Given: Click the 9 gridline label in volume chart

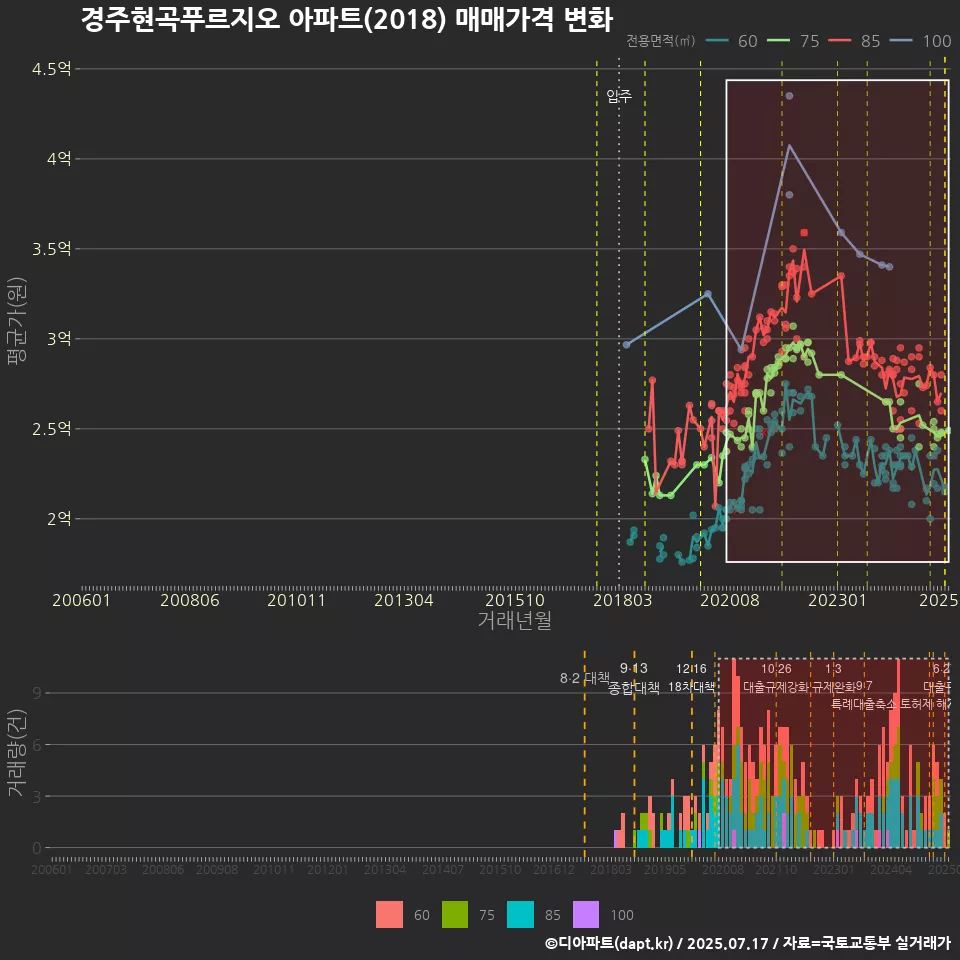Looking at the screenshot, I should (37, 693).
